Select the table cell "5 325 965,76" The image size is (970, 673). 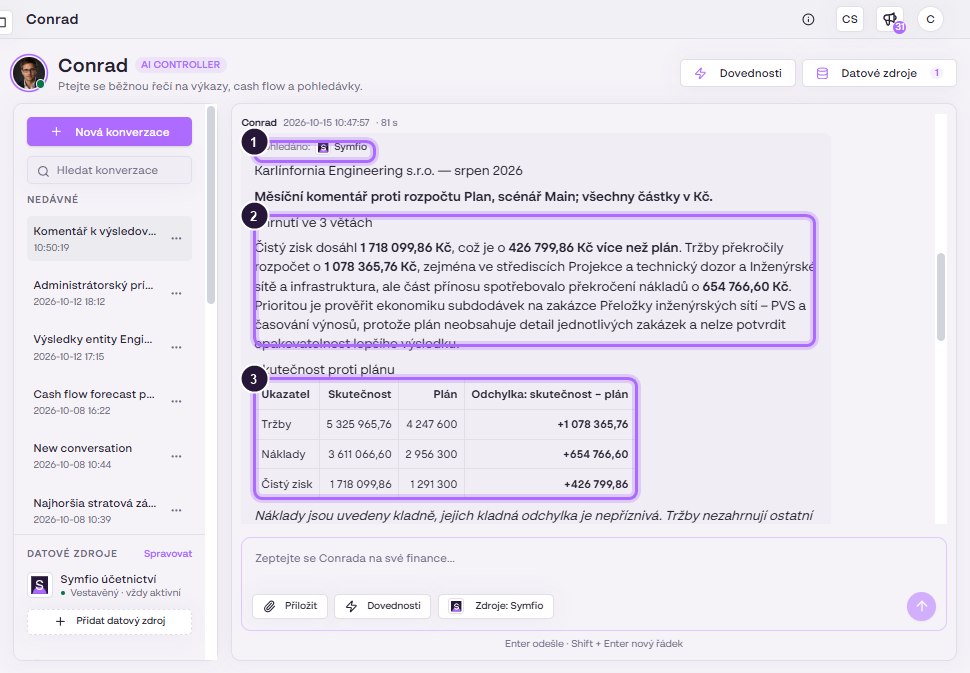point(359,424)
